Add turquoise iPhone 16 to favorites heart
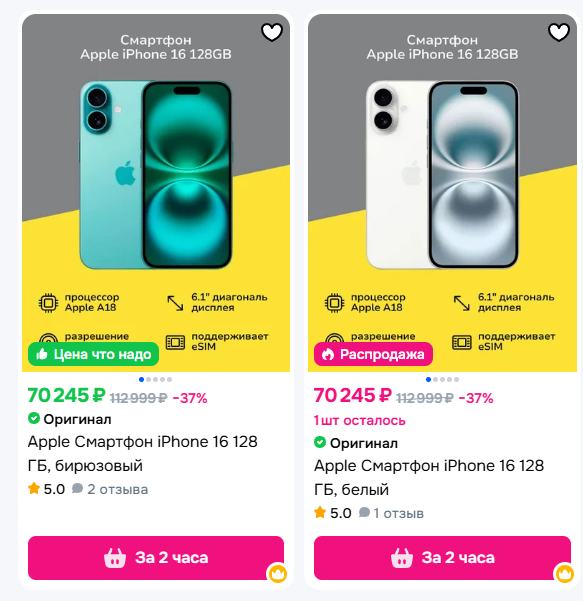Viewport: 583px width, 601px height. (x=272, y=32)
